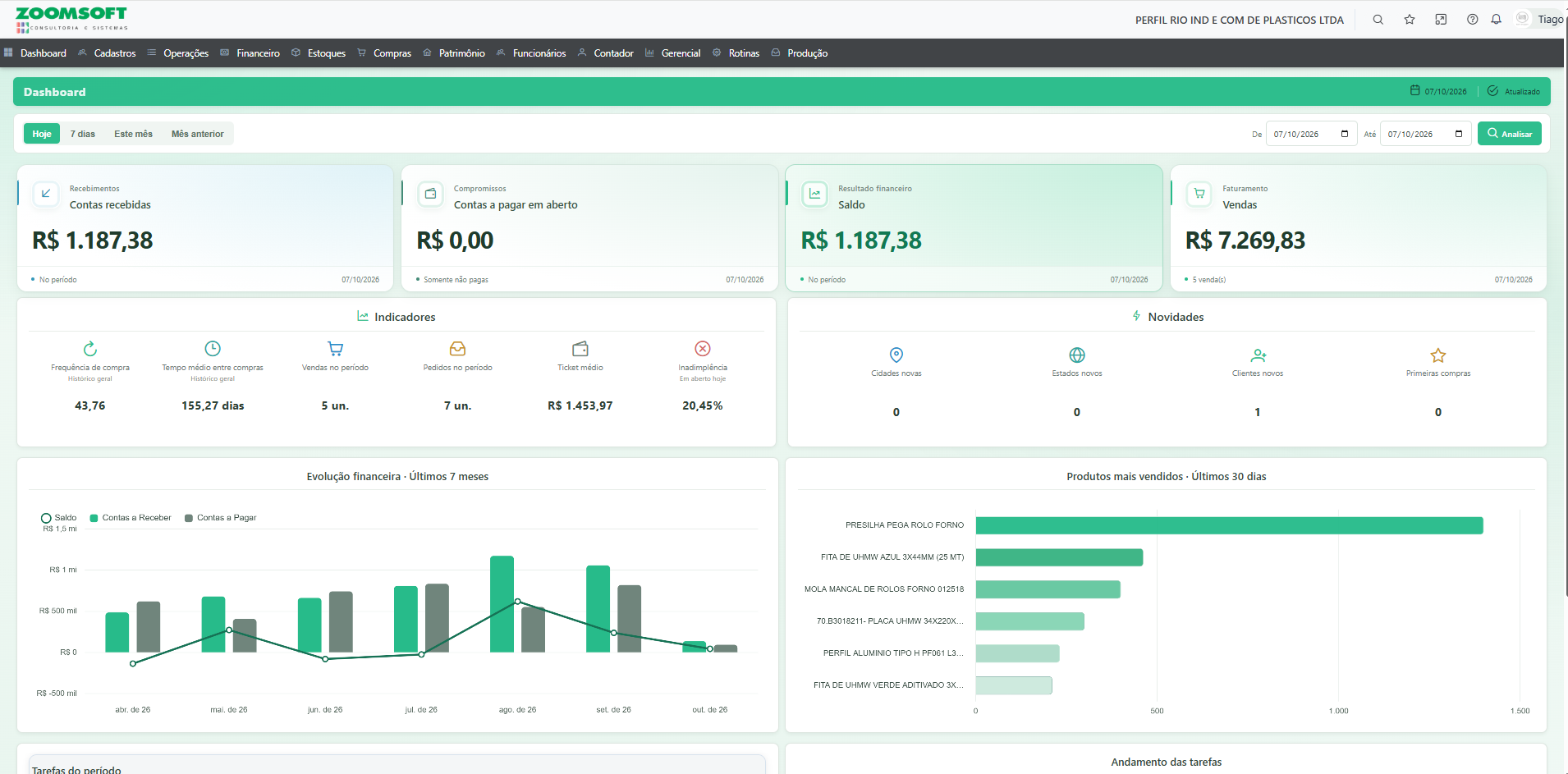Click the ago. de 26 Contas a Receber bar
The image size is (1568, 774).
point(502,604)
